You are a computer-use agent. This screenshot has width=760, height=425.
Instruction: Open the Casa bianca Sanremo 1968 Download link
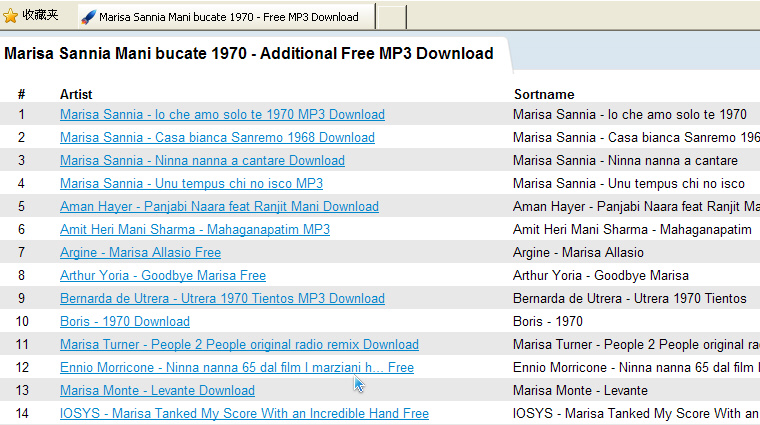tap(217, 137)
